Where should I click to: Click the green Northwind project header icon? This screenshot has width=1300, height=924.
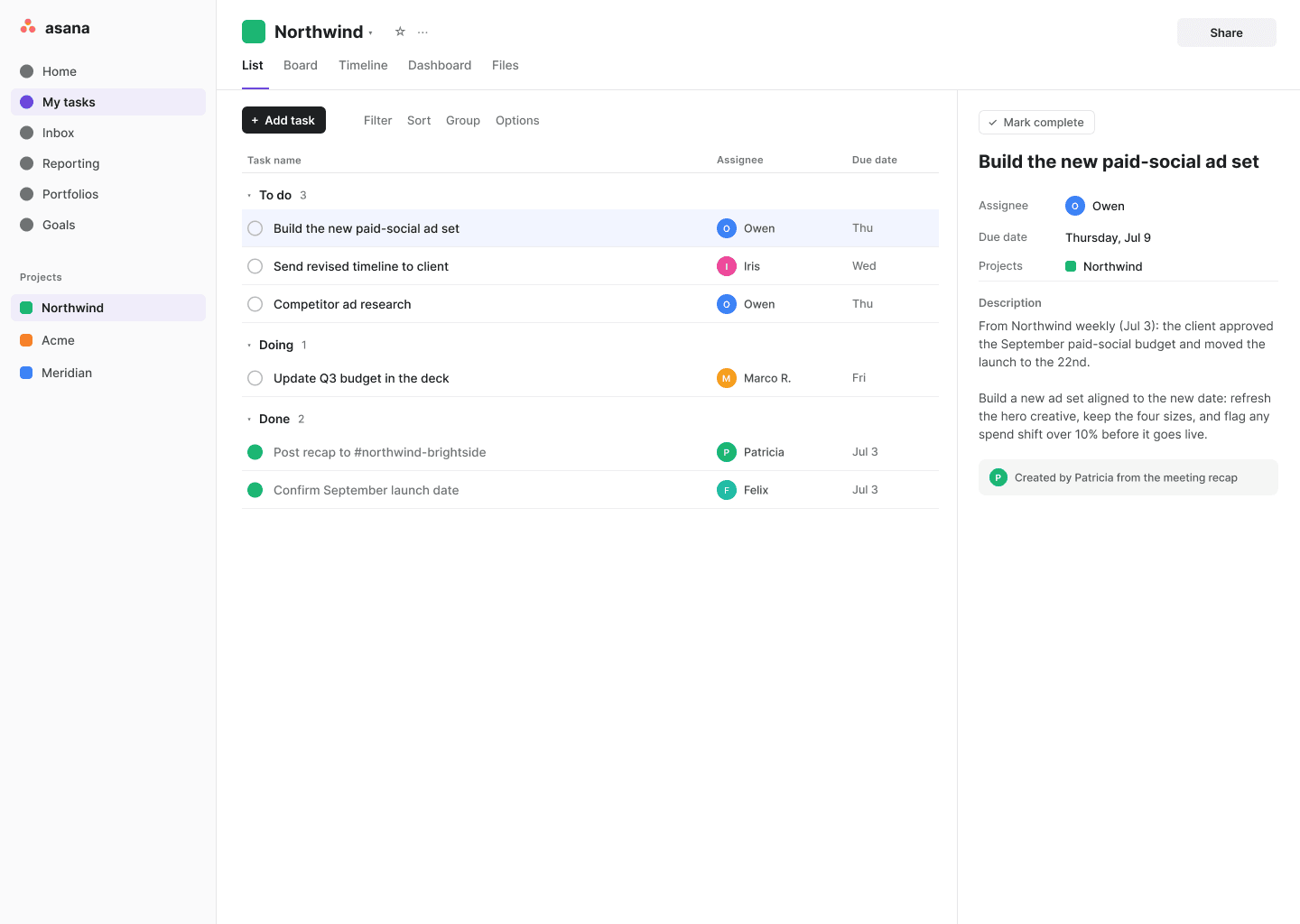tap(254, 32)
